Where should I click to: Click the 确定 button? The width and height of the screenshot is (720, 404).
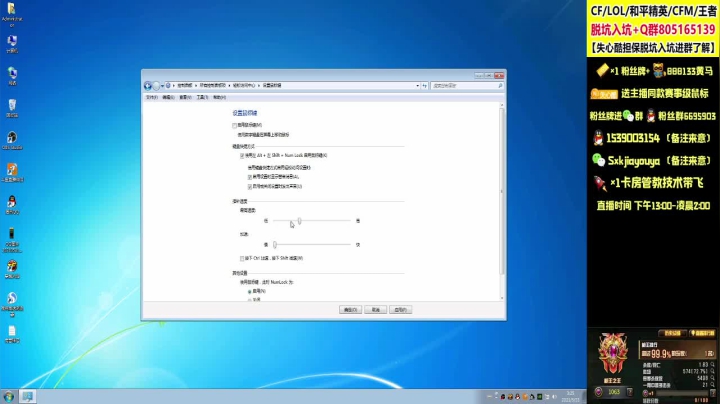click(x=350, y=310)
